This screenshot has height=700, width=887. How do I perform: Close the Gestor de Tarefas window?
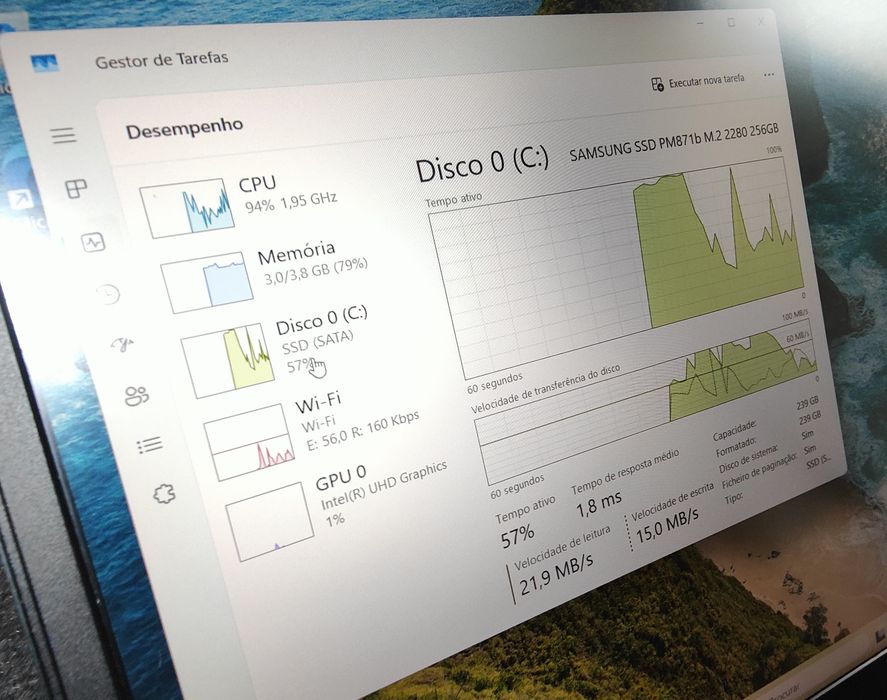pyautogui.click(x=761, y=22)
